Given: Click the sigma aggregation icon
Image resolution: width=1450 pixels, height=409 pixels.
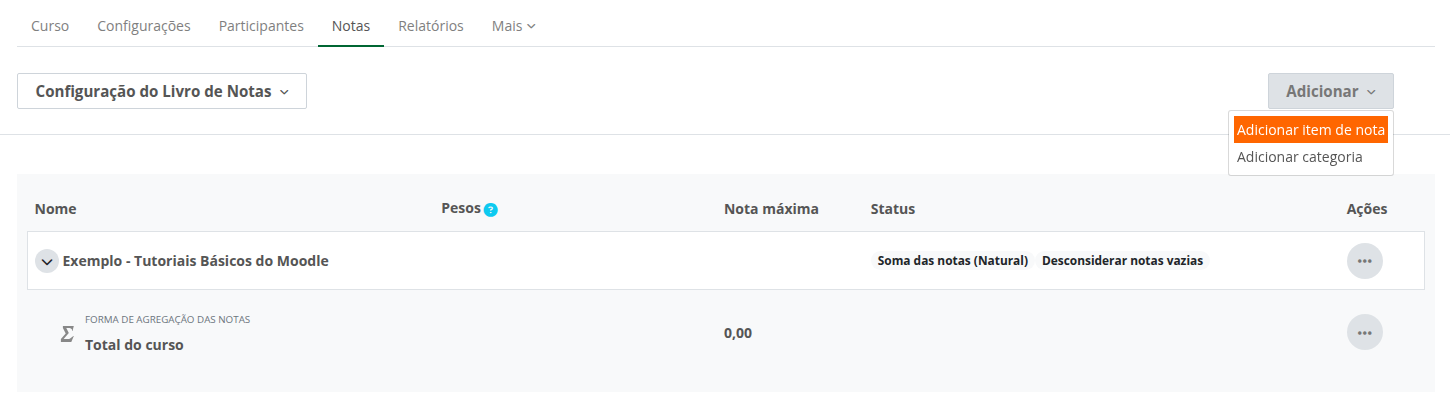Looking at the screenshot, I should [67, 333].
